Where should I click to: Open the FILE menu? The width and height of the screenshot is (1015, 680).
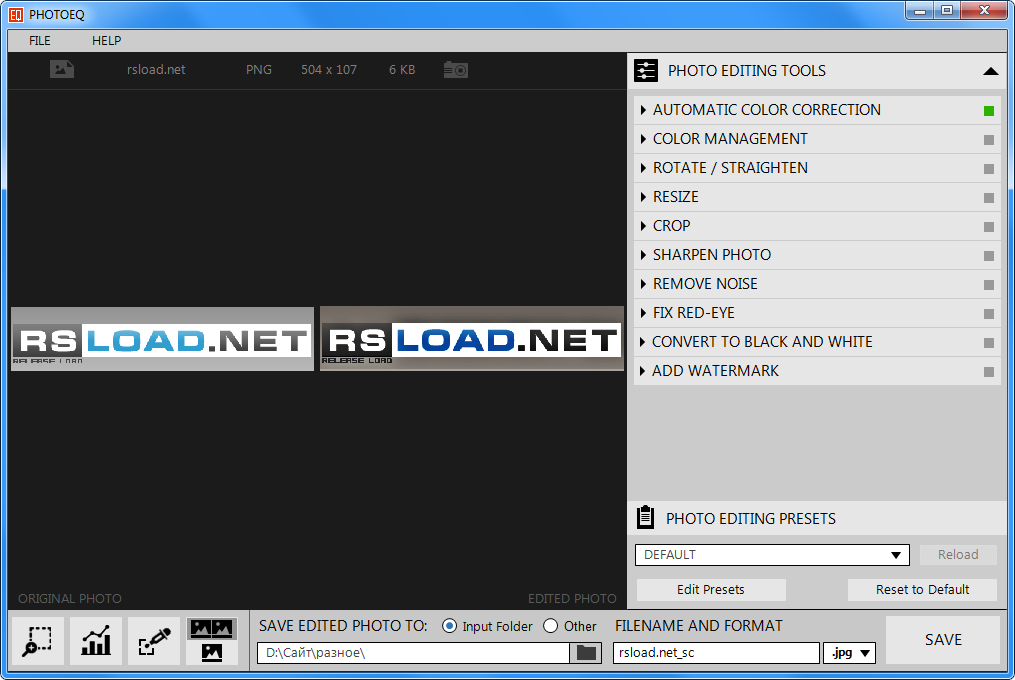pos(39,41)
